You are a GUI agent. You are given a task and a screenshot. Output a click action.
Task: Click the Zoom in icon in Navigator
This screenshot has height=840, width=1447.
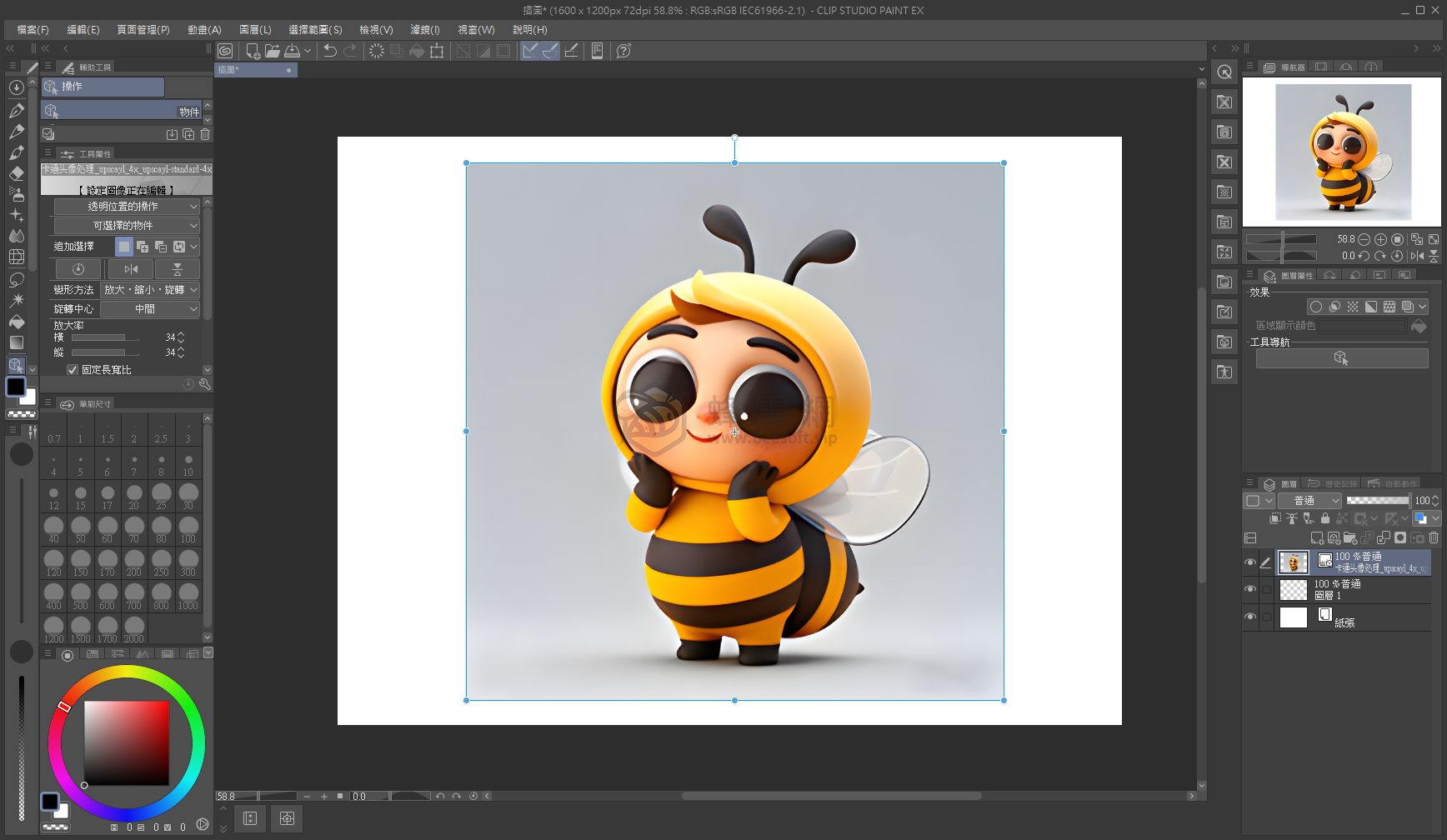pos(1380,239)
